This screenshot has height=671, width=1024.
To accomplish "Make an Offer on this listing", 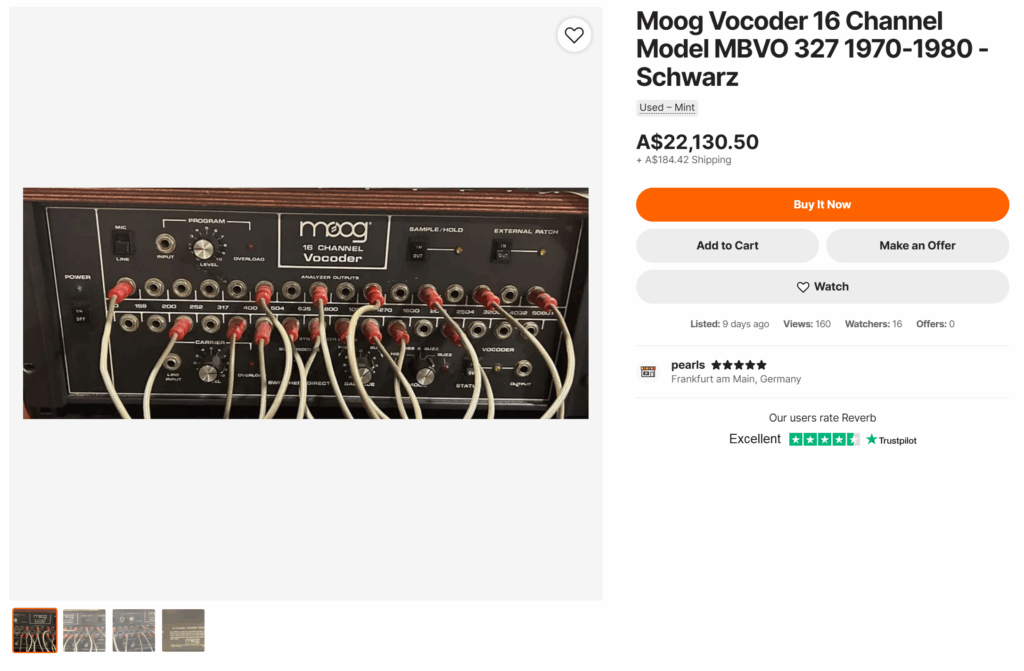I will click(x=917, y=246).
